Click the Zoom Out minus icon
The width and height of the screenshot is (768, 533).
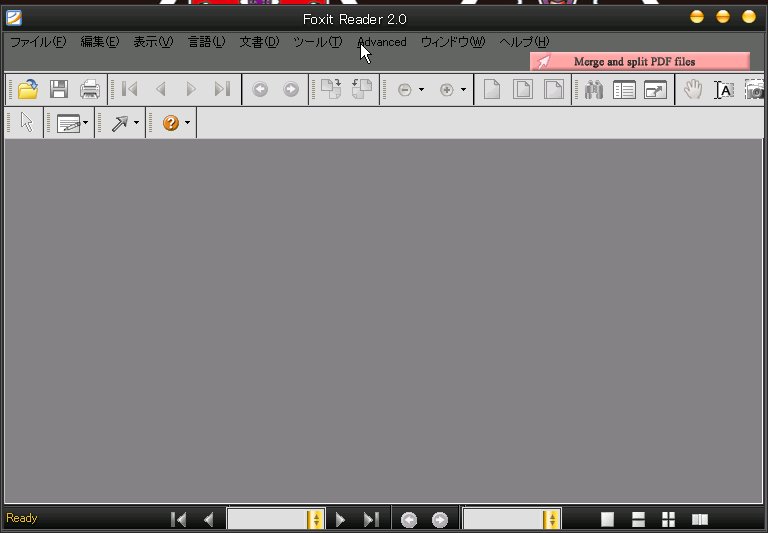tap(405, 90)
